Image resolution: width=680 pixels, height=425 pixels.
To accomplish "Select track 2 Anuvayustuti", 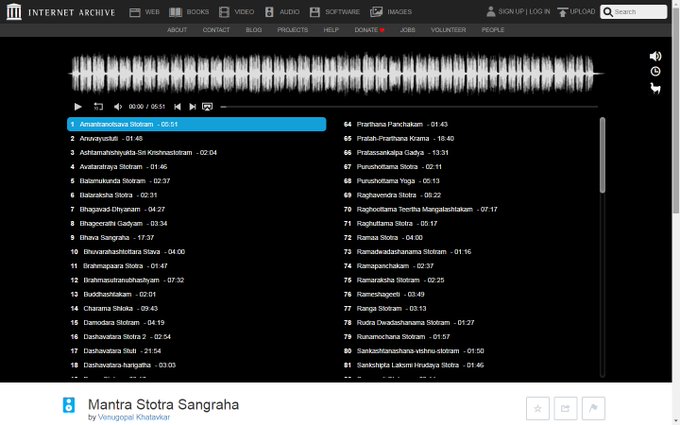I will [196, 138].
